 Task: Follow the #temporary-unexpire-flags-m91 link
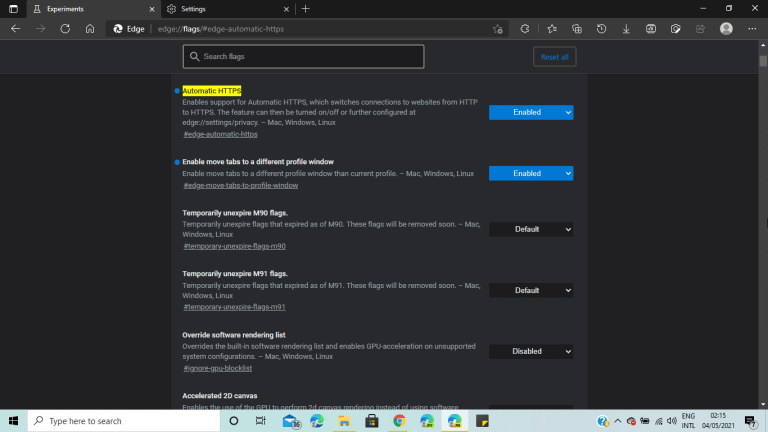(234, 307)
